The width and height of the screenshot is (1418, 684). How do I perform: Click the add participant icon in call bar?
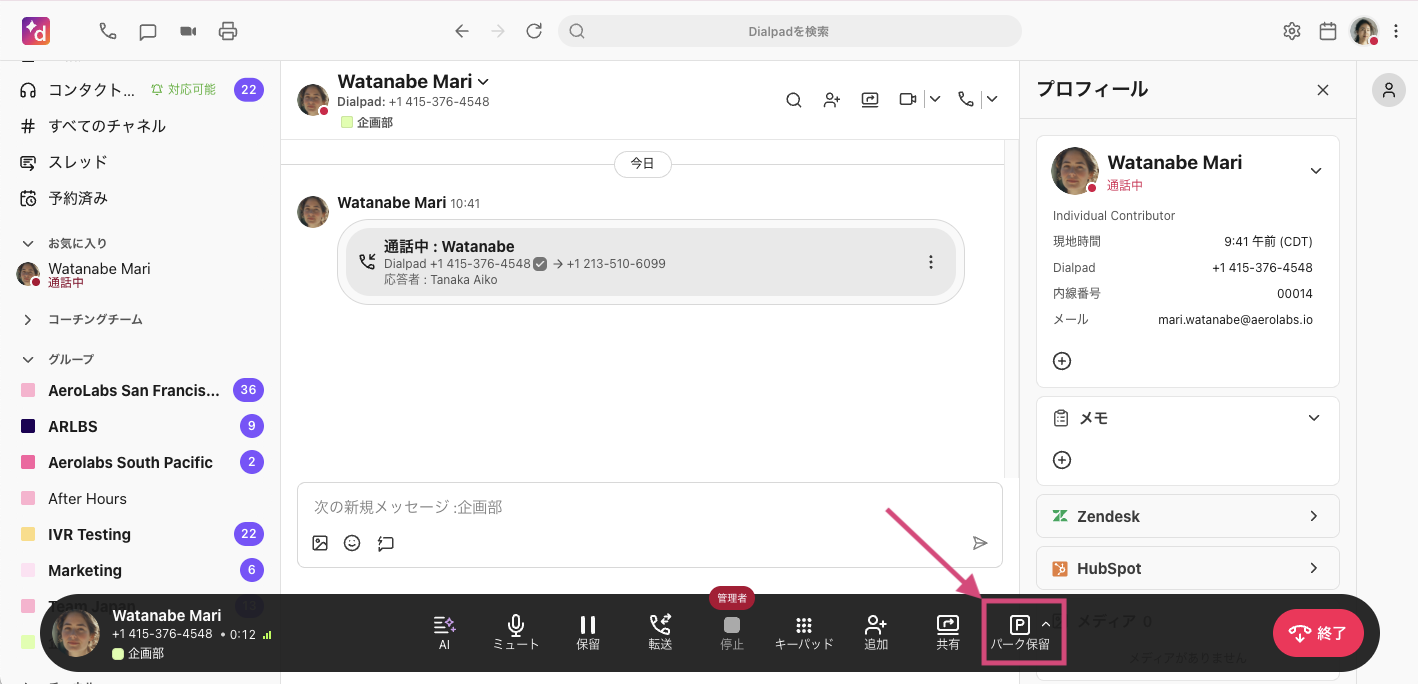pyautogui.click(x=876, y=632)
